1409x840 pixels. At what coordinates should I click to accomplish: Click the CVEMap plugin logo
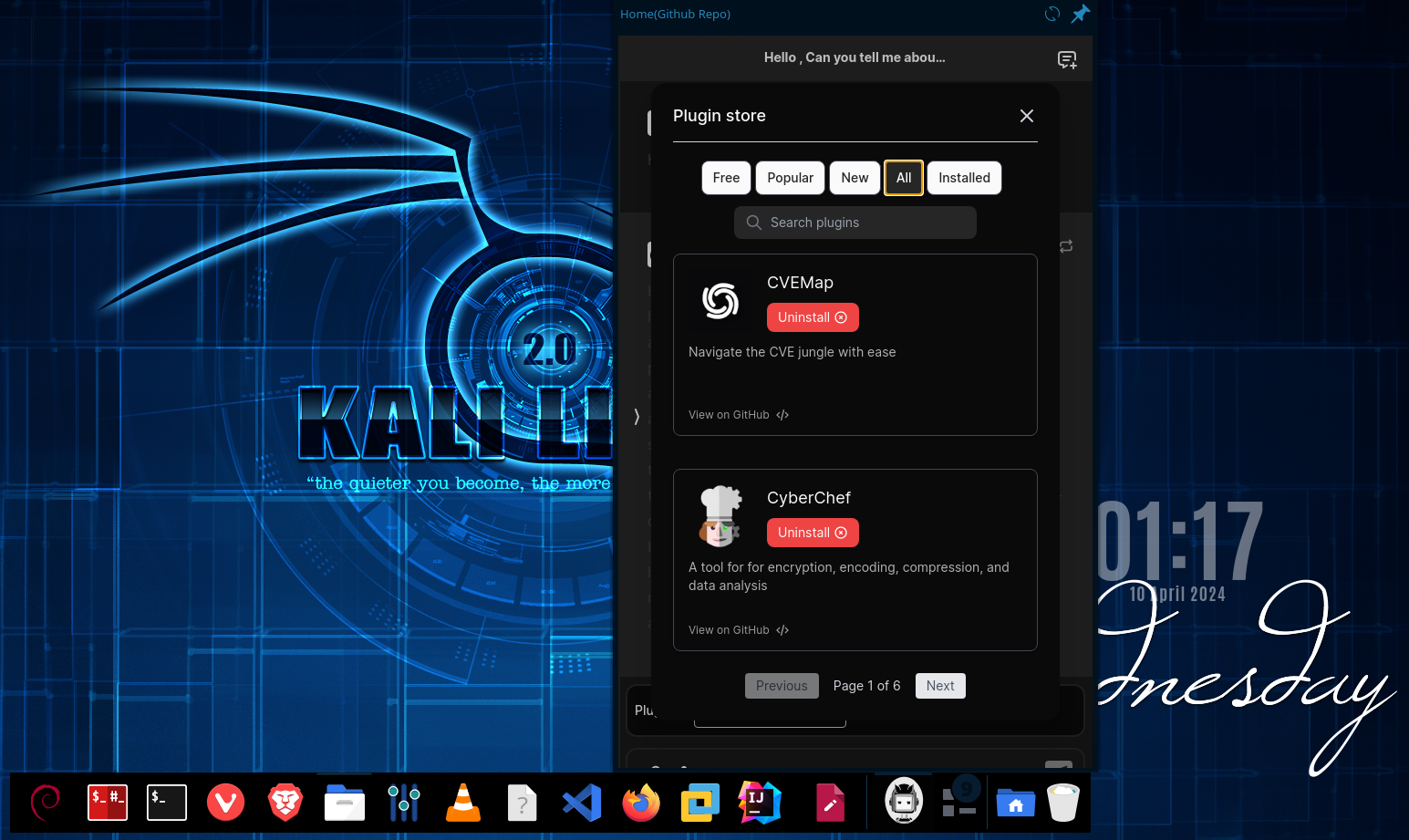(720, 301)
